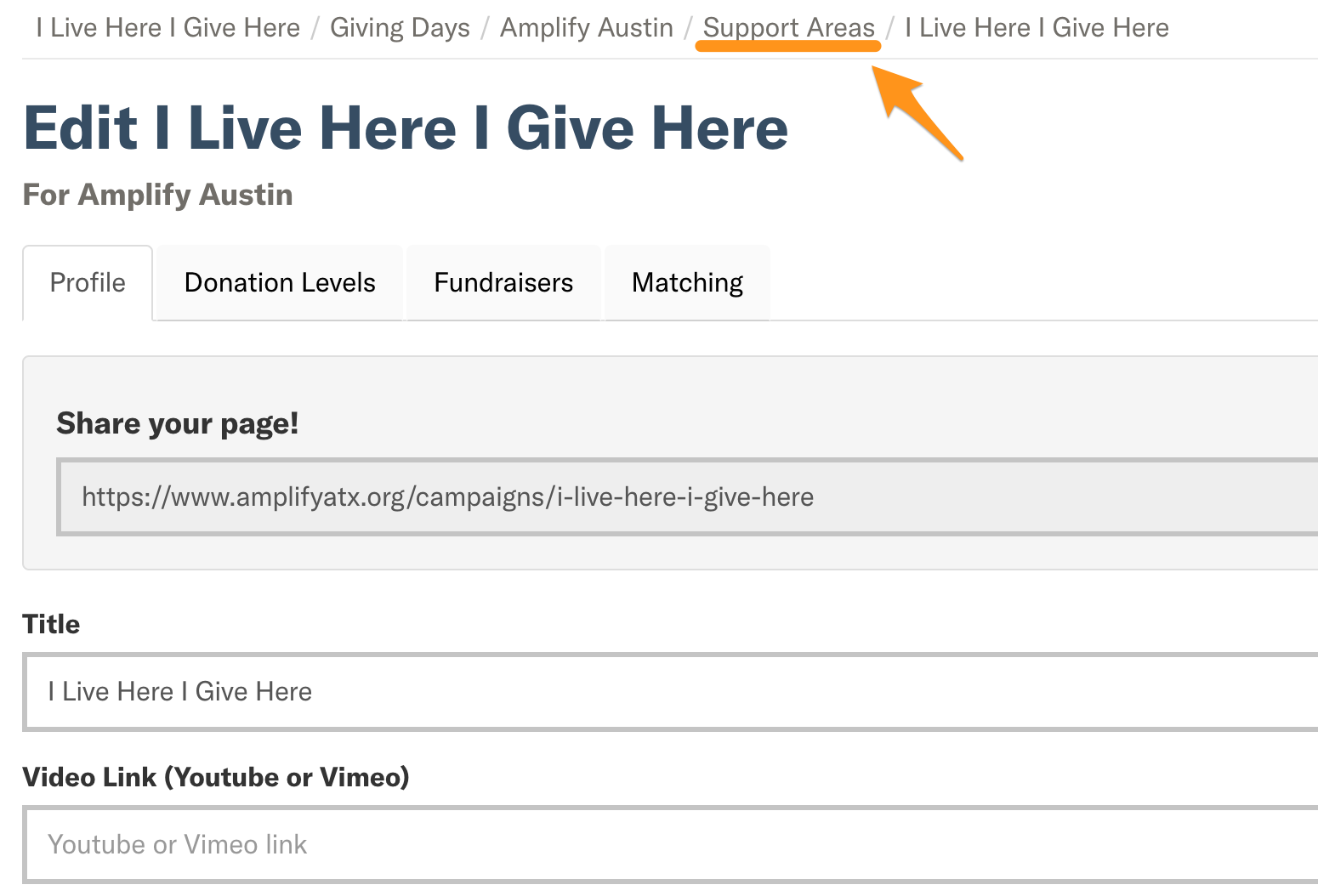This screenshot has height=896, width=1318.
Task: Select the first I Live Here breadcrumb
Action: (x=168, y=28)
